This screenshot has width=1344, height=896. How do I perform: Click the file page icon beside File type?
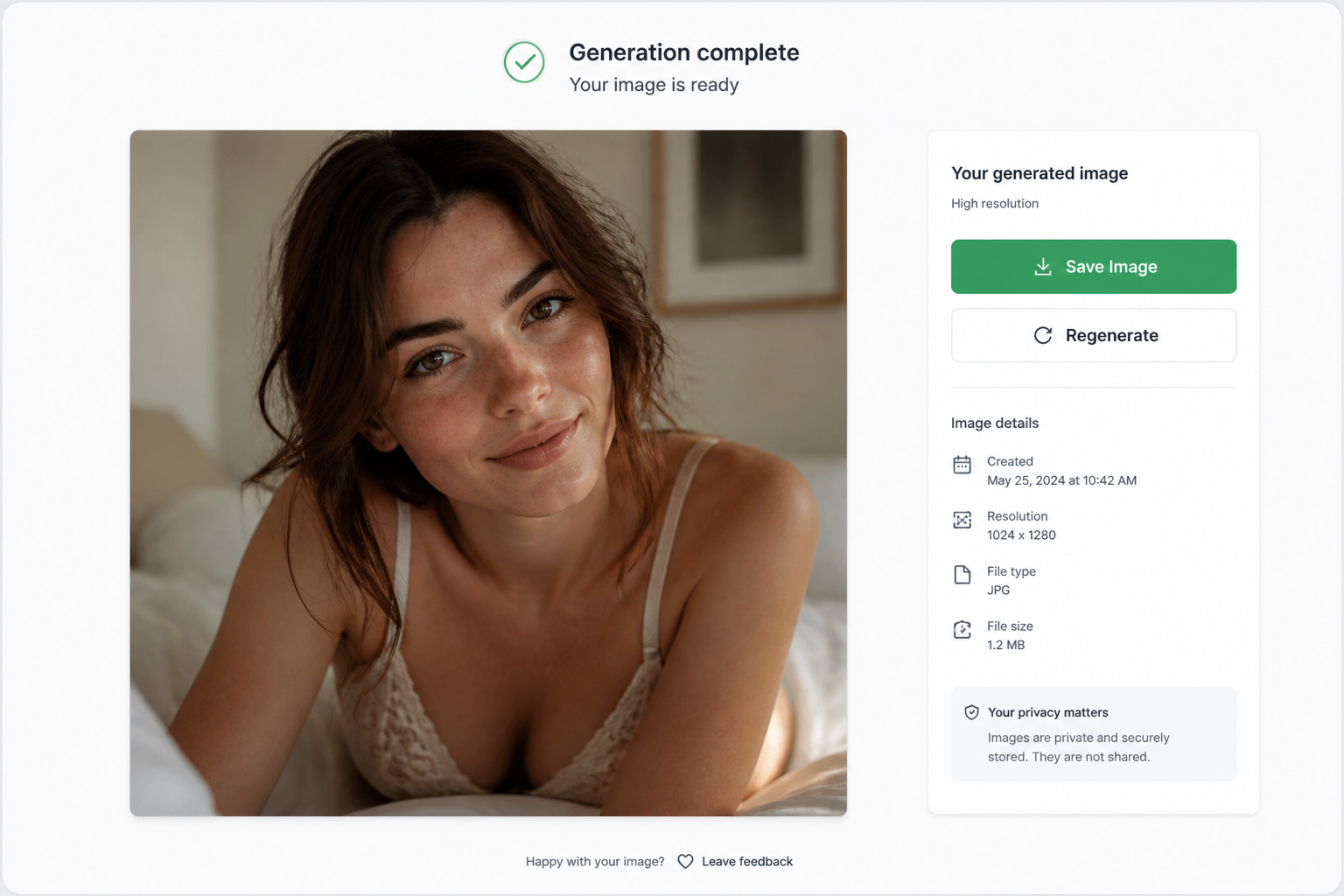pos(962,575)
